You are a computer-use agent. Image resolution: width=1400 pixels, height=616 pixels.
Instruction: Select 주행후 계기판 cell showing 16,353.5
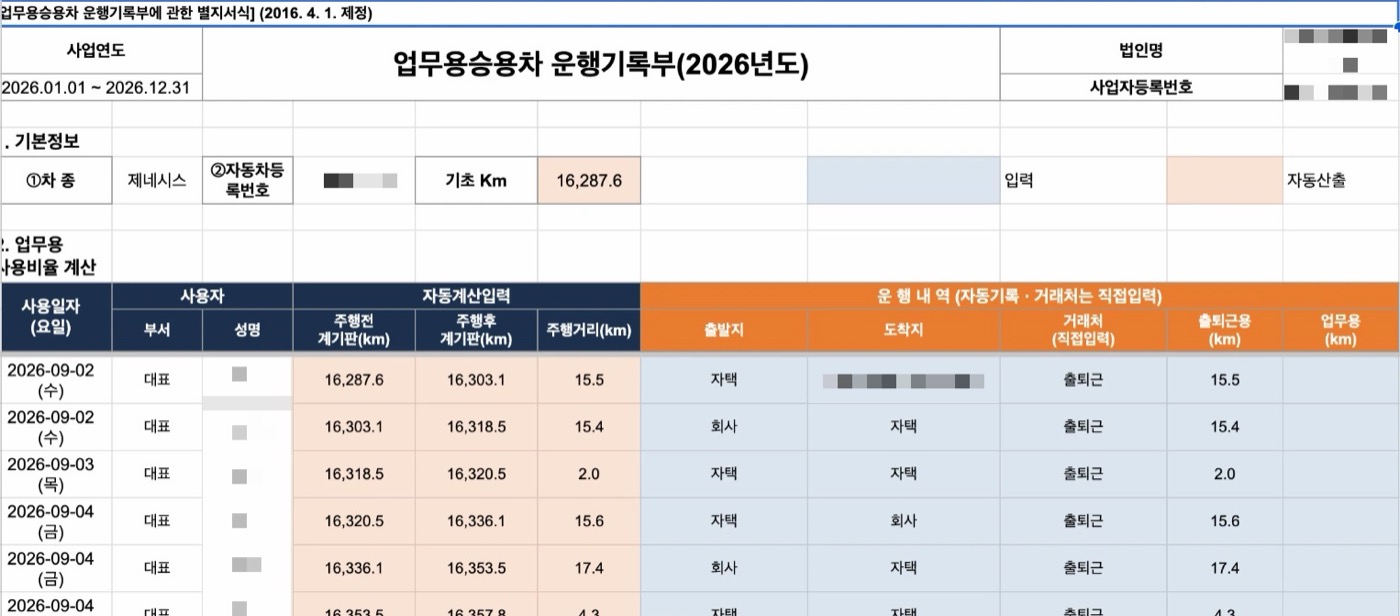tap(476, 568)
